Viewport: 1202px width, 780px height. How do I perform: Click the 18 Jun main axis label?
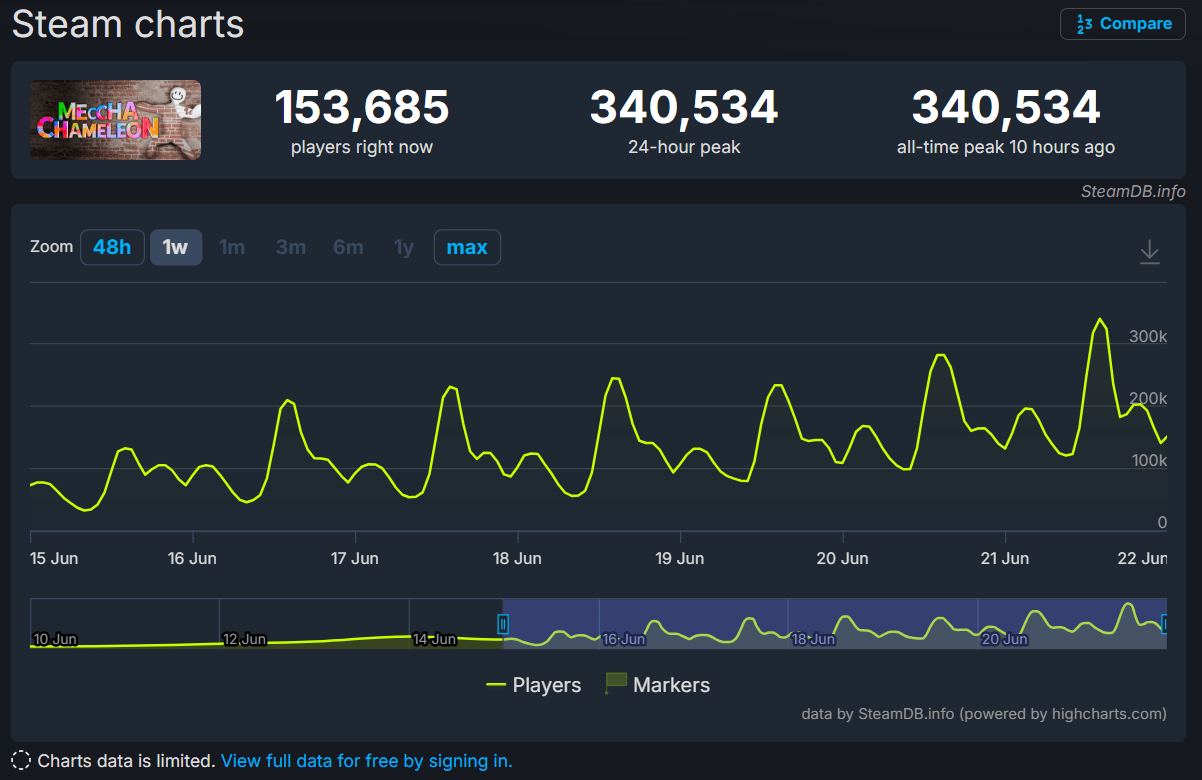coord(517,558)
